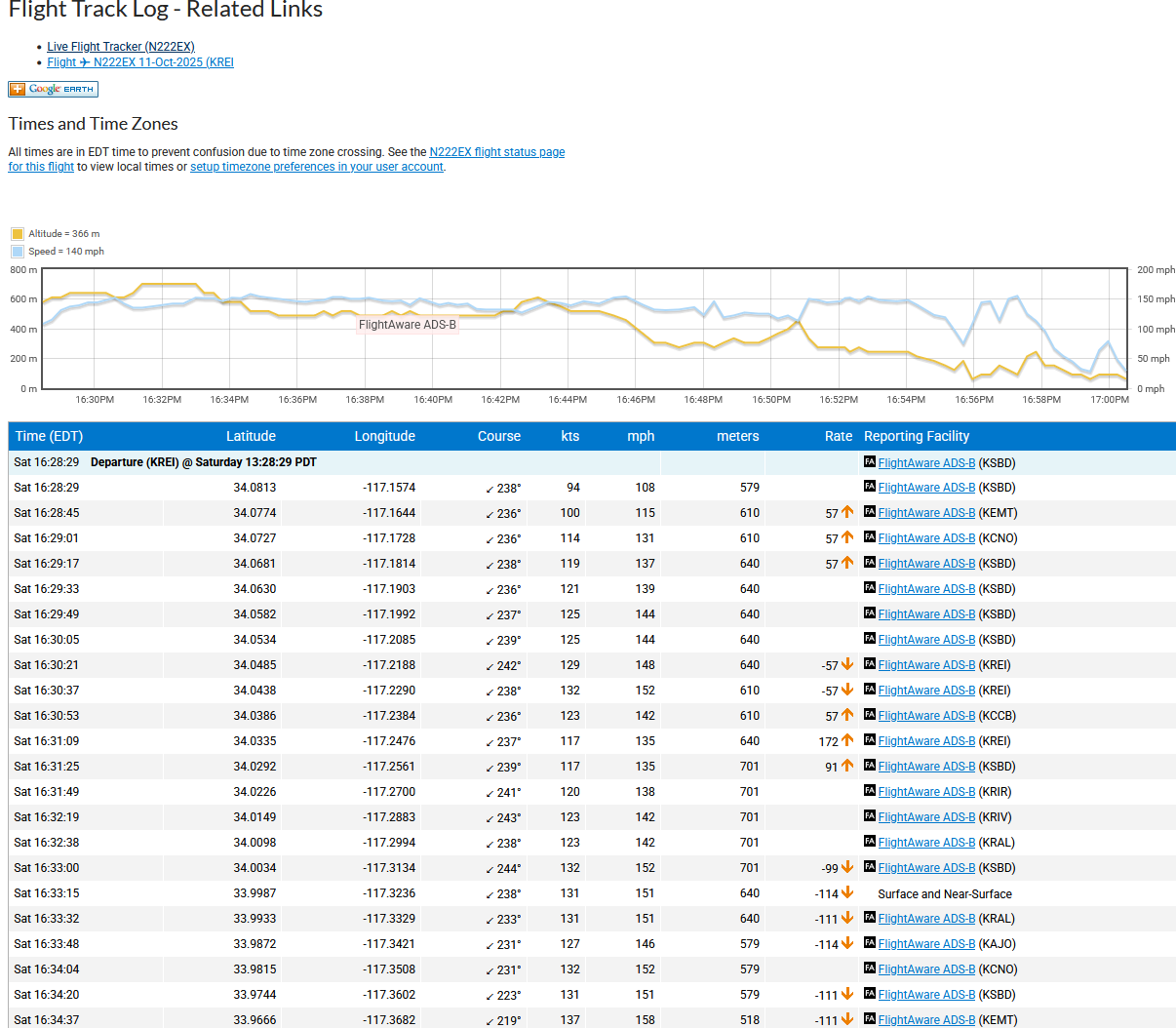Open the Live Flight Tracker (N222EX) link
The image size is (1176, 1028).
tap(121, 47)
